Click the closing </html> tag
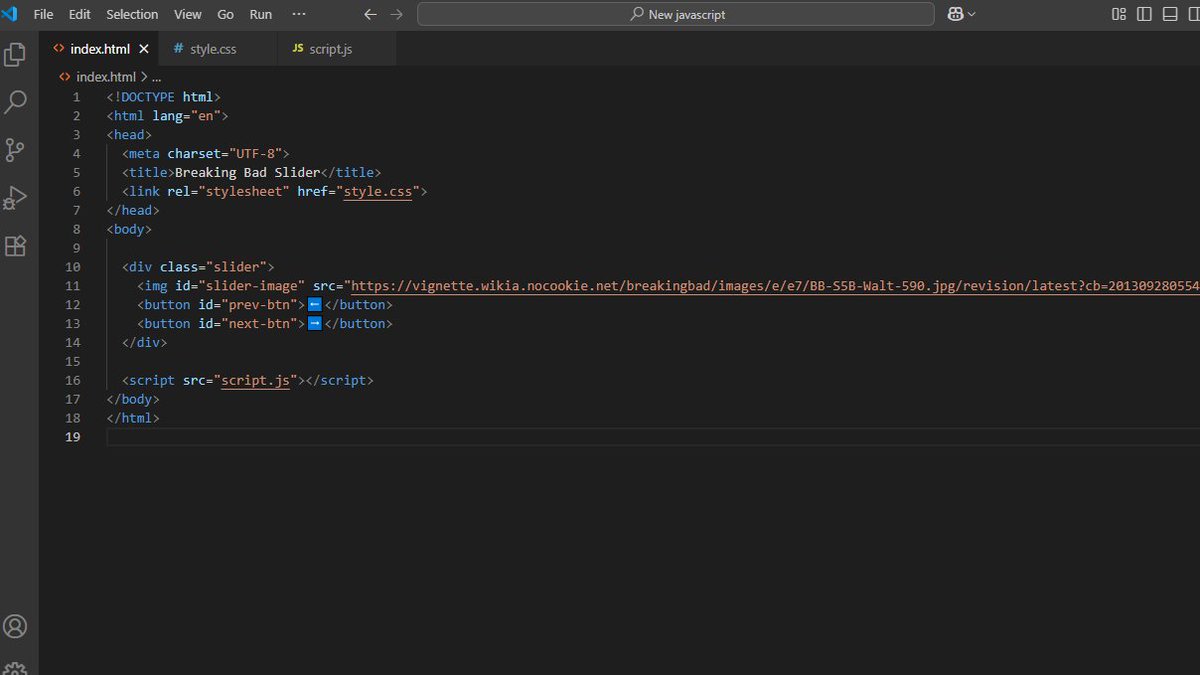Viewport: 1200px width, 675px height. tap(133, 419)
